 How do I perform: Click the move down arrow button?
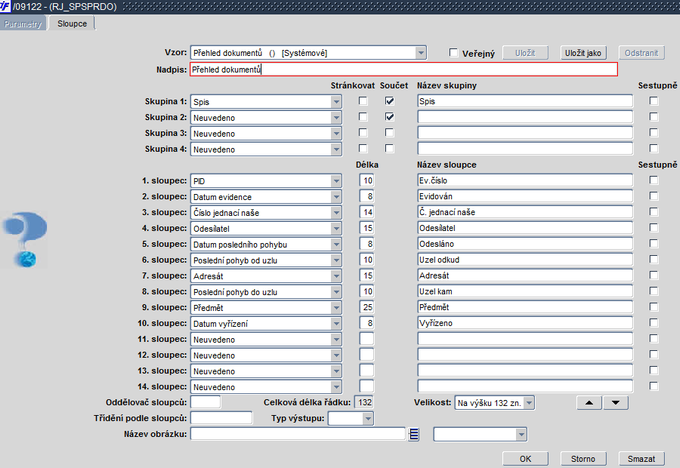pyautogui.click(x=617, y=402)
